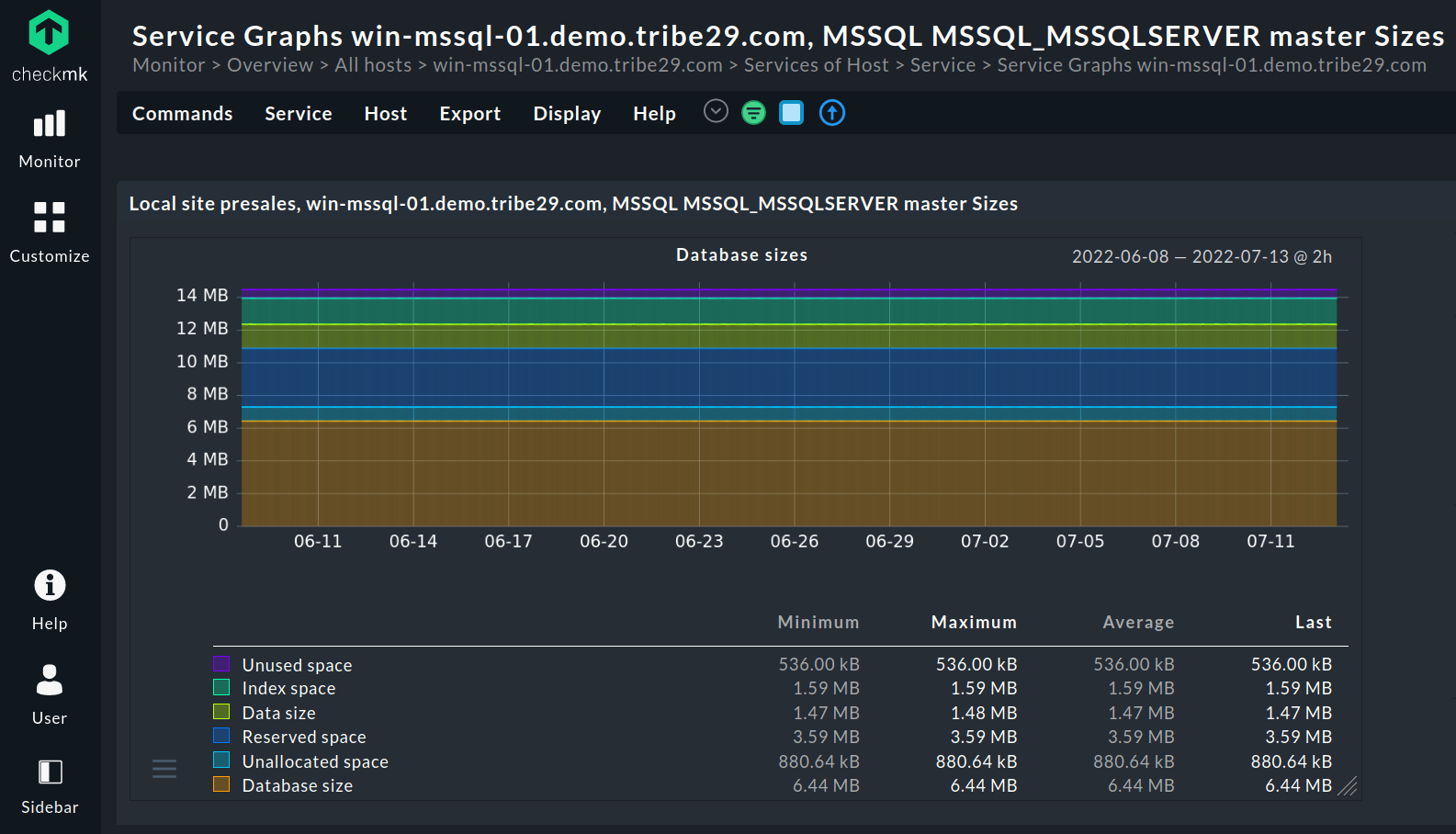
Task: Go to Service breadcrumb
Action: [x=943, y=65]
